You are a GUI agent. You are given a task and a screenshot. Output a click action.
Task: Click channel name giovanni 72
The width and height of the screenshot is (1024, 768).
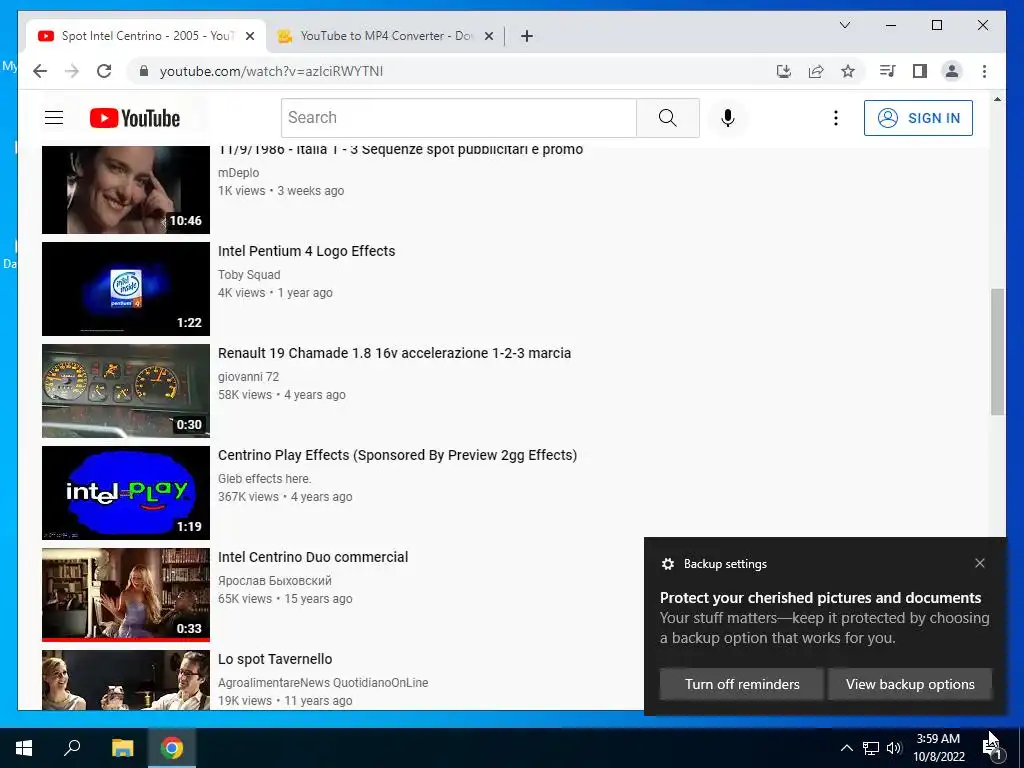(x=248, y=377)
